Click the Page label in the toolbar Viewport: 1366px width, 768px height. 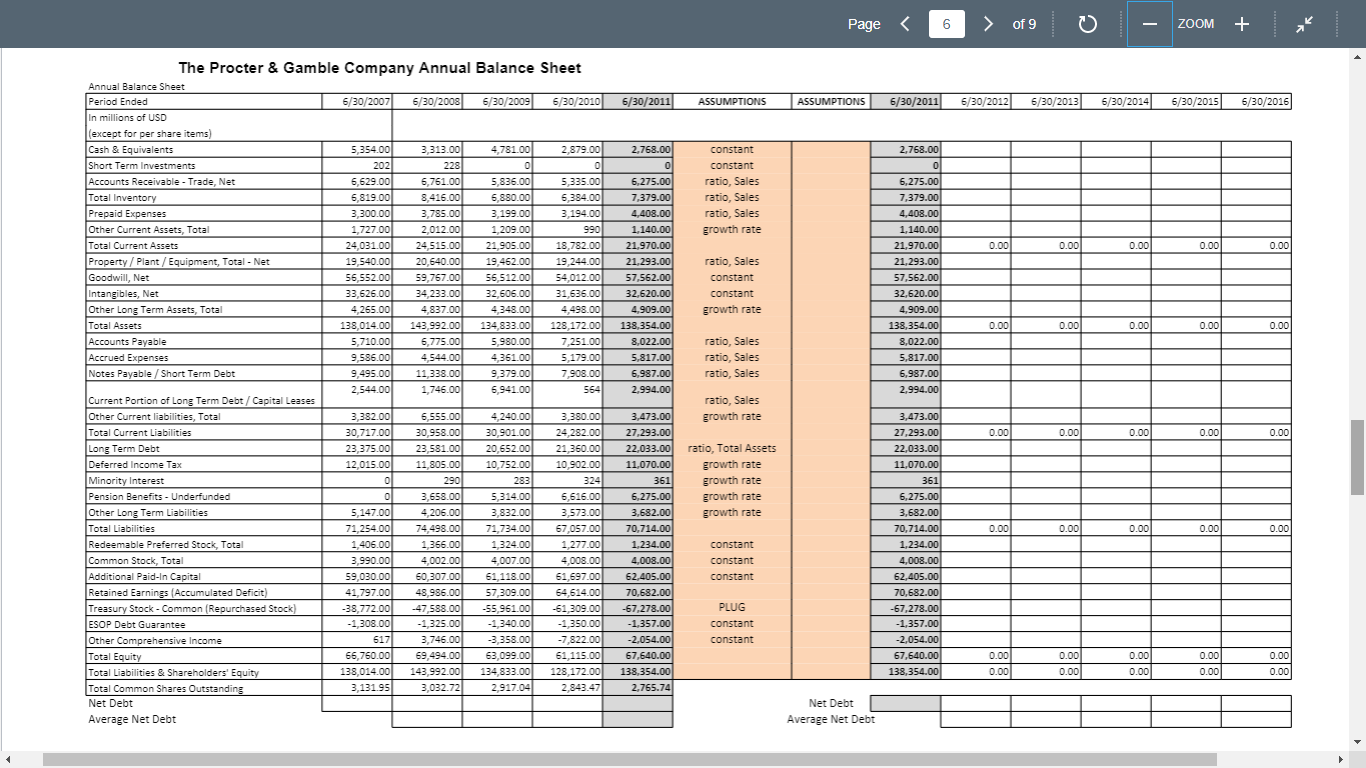click(862, 23)
